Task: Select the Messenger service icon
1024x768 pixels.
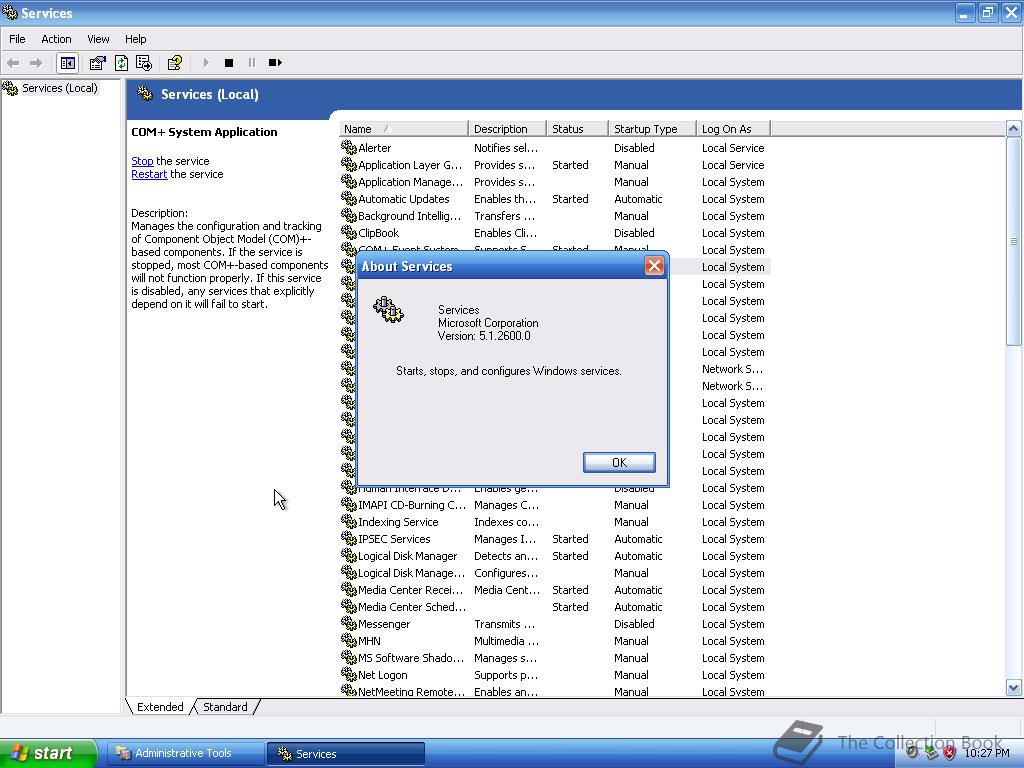Action: click(349, 624)
